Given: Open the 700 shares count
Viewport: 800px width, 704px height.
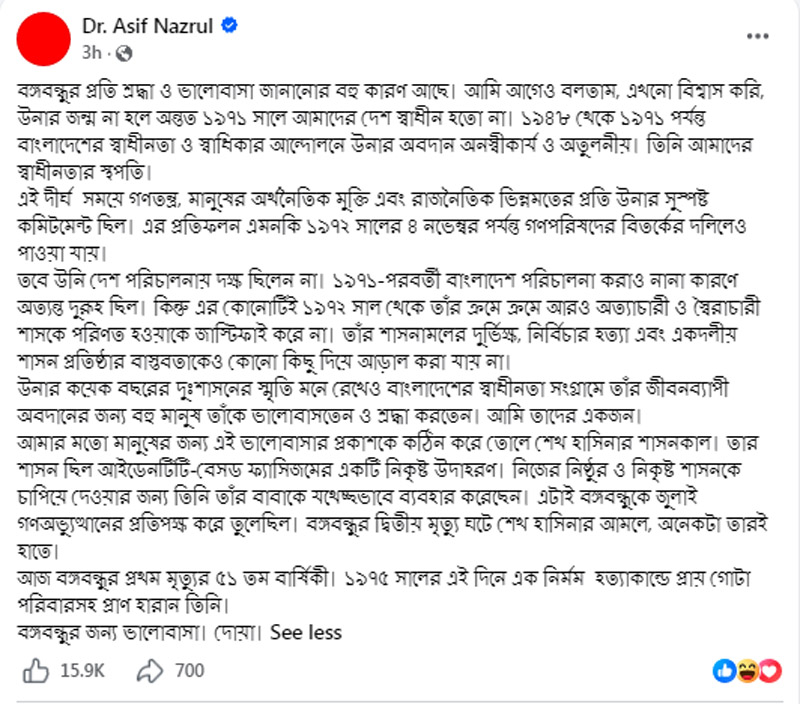Looking at the screenshot, I should 189,670.
